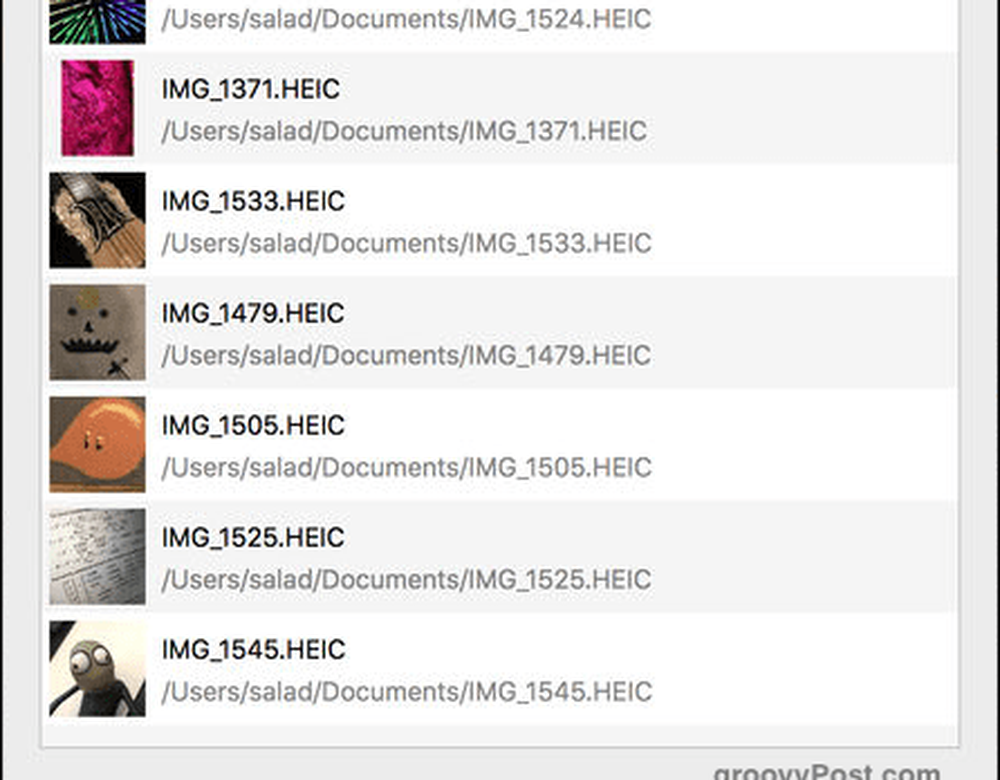Select the pink fabric thumbnail of IMG_1371
Viewport: 1000px width, 780px height.
[x=97, y=108]
